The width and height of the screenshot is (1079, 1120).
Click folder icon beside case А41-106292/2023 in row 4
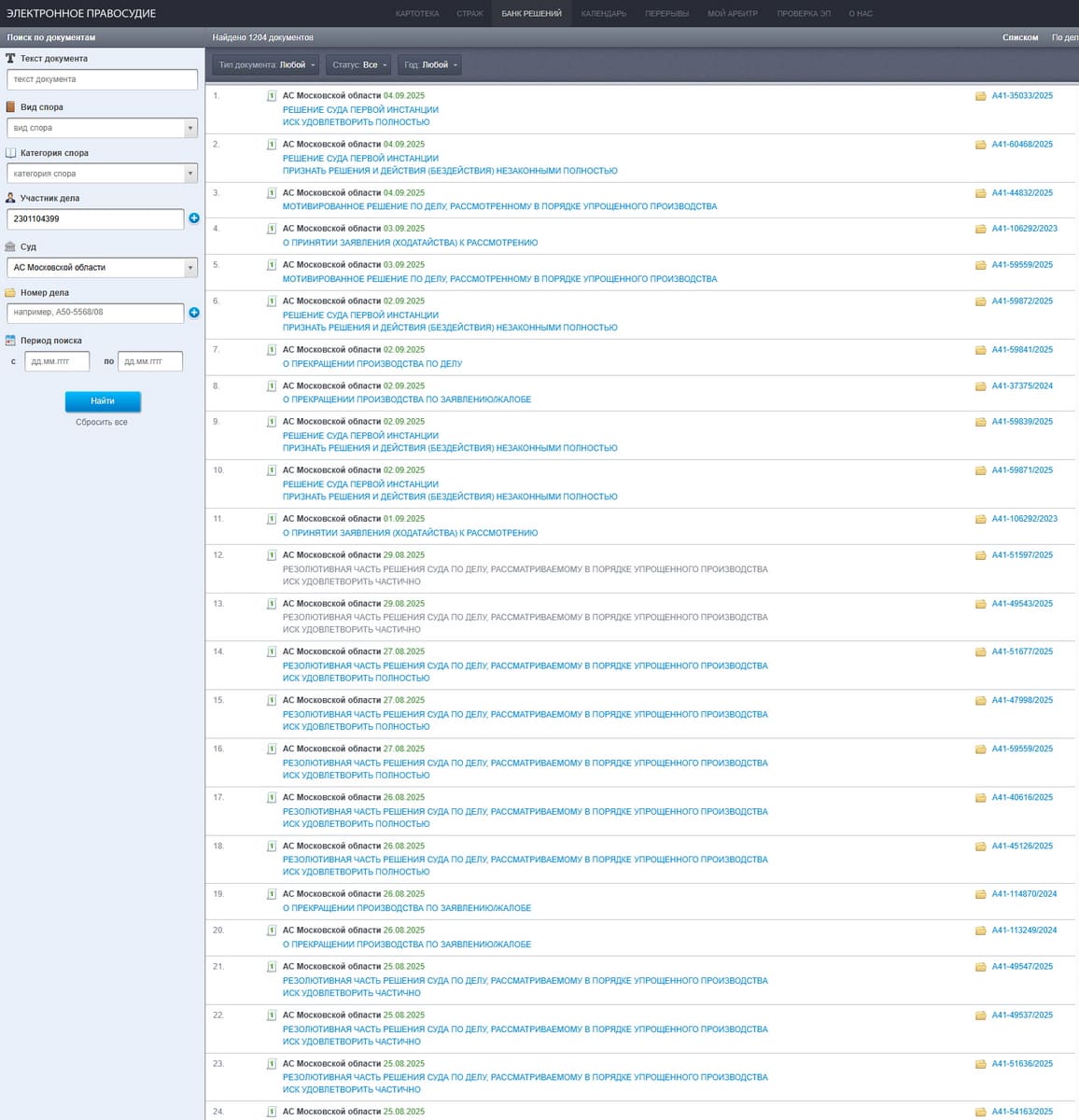[980, 229]
